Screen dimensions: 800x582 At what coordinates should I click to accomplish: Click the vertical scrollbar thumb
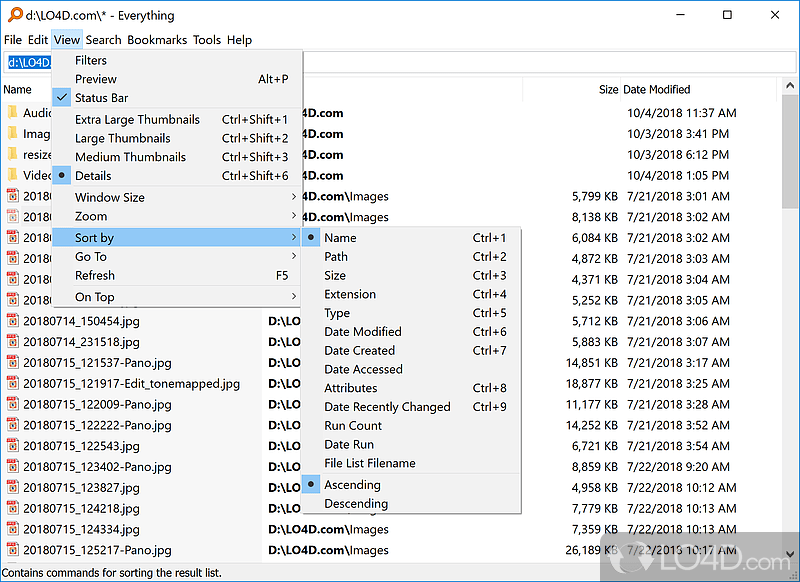pos(790,151)
